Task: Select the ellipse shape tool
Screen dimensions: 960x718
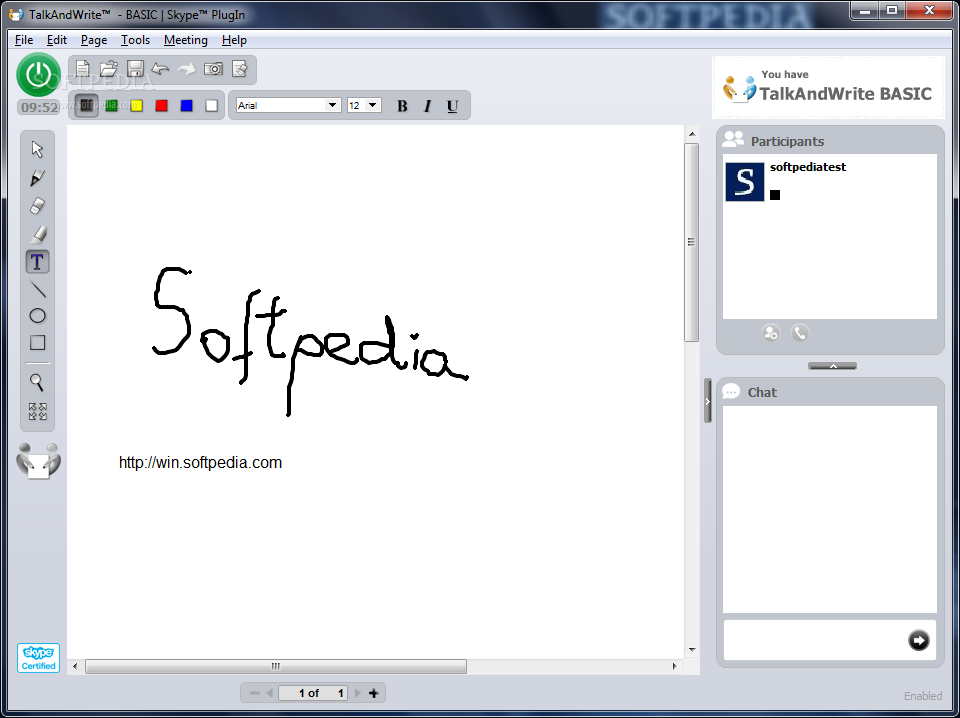Action: 37,316
